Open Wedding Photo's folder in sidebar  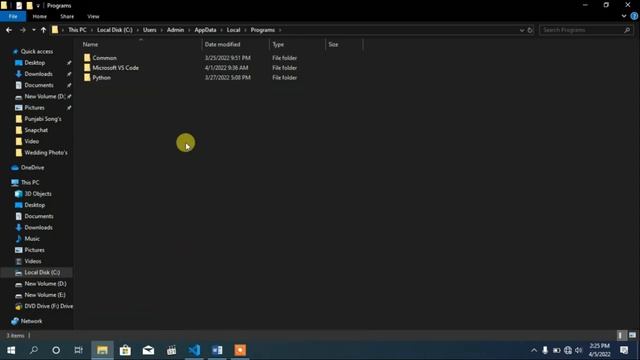pyautogui.click(x=46, y=153)
